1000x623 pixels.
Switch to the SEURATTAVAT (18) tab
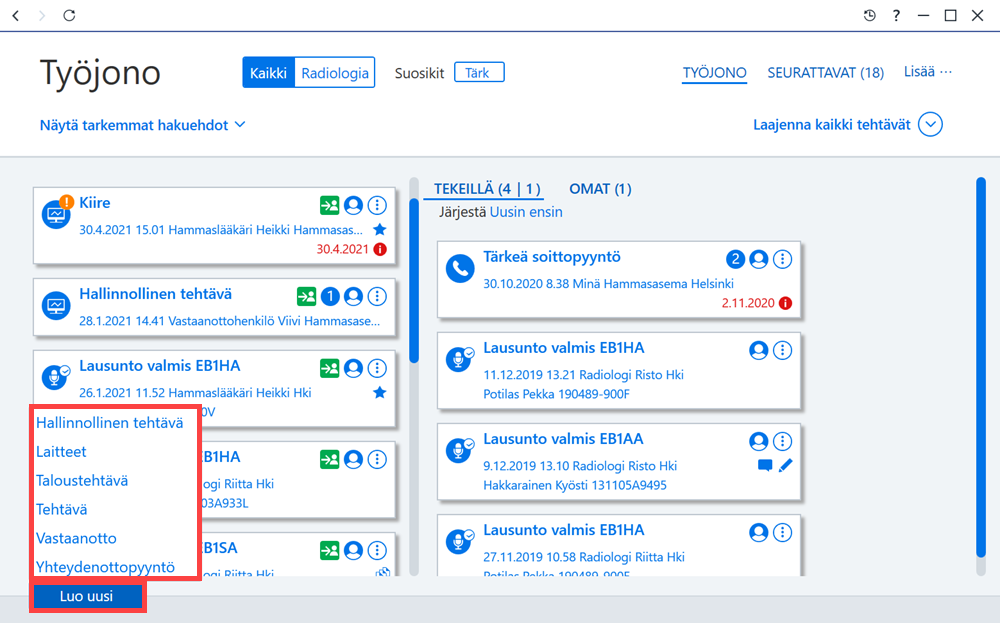825,73
